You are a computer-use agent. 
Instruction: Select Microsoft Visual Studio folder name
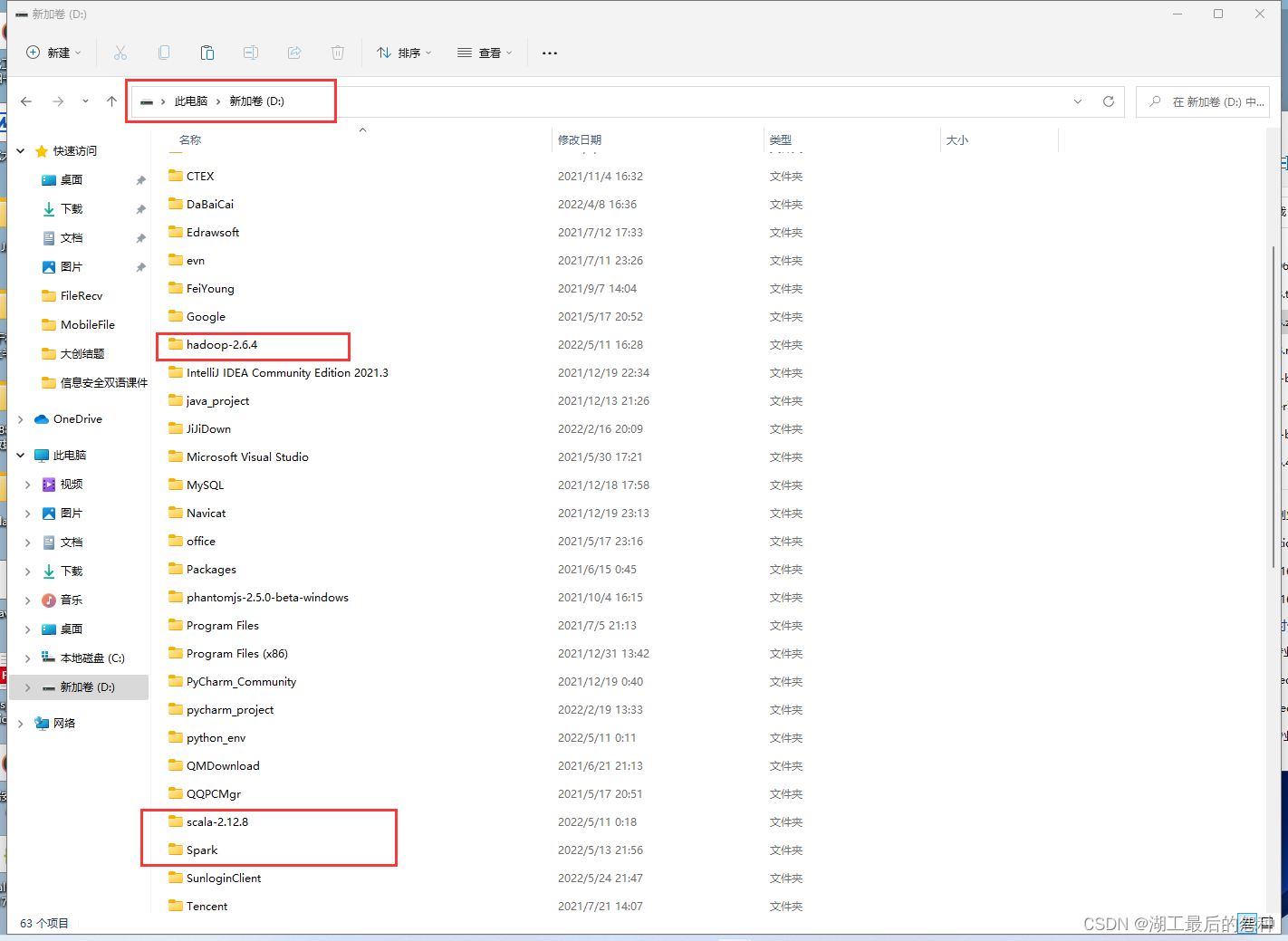pos(247,457)
